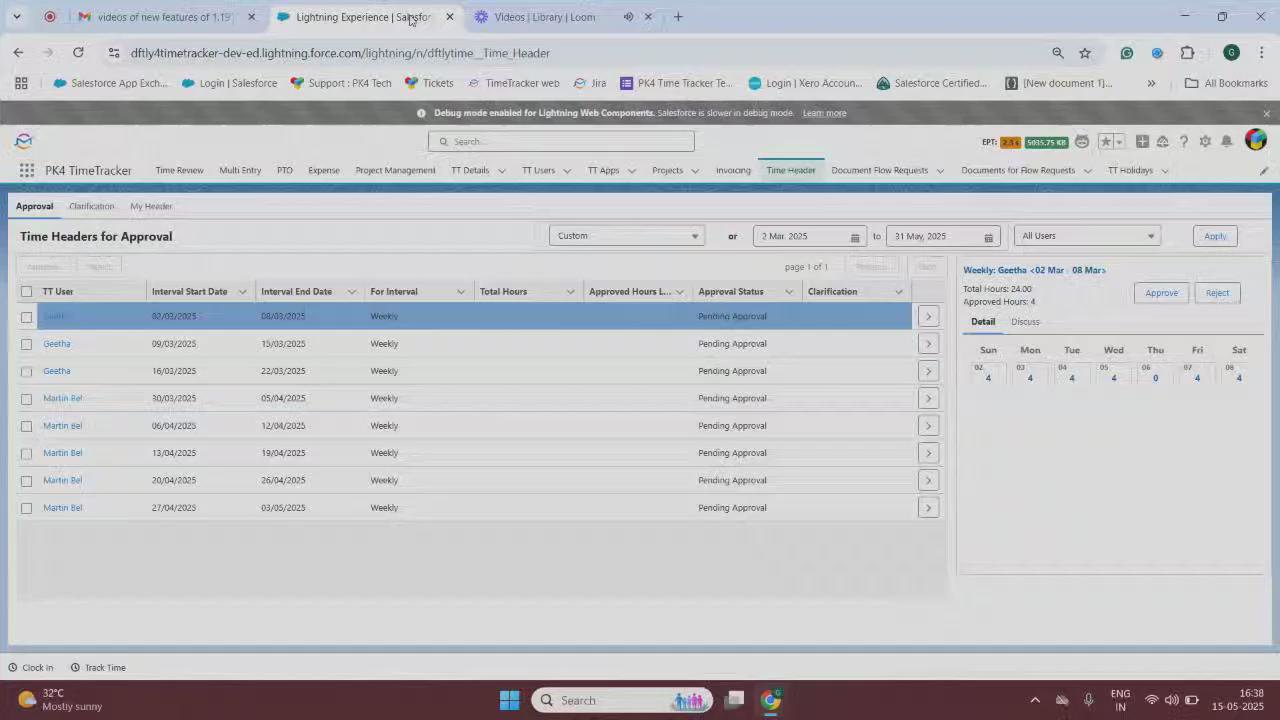Open details arrow for 16/03/2025 row
The image size is (1280, 720).
click(928, 371)
